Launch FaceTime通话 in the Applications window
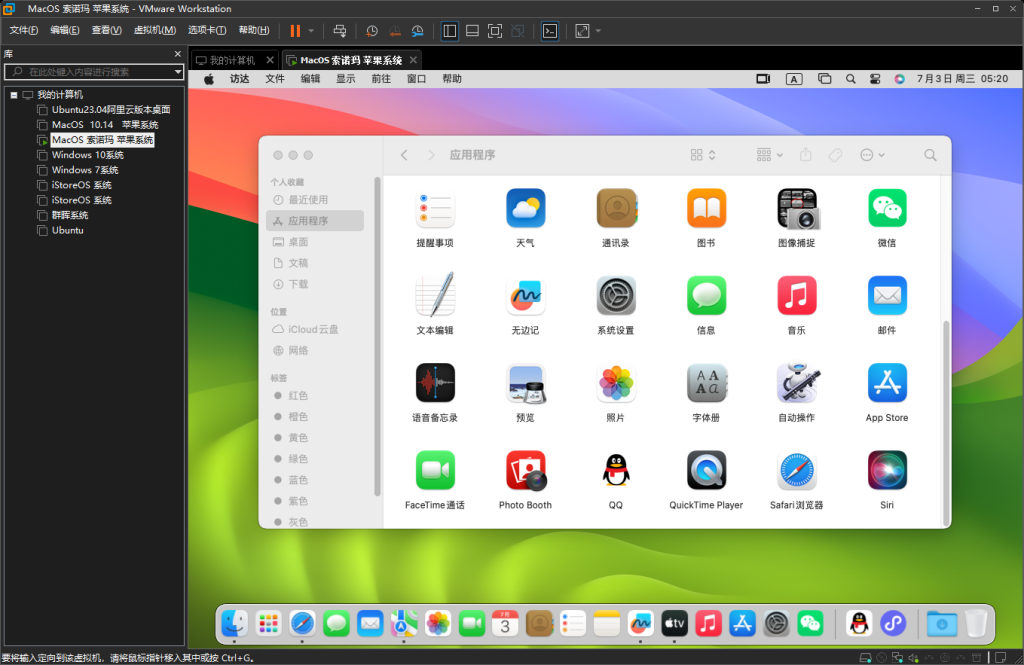 (435, 471)
